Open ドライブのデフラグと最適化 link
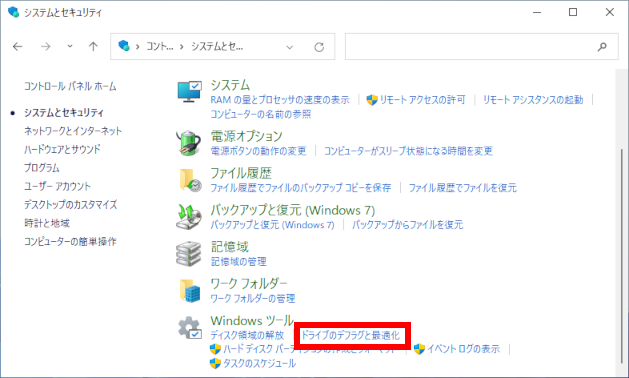629x378 pixels. pos(351,335)
